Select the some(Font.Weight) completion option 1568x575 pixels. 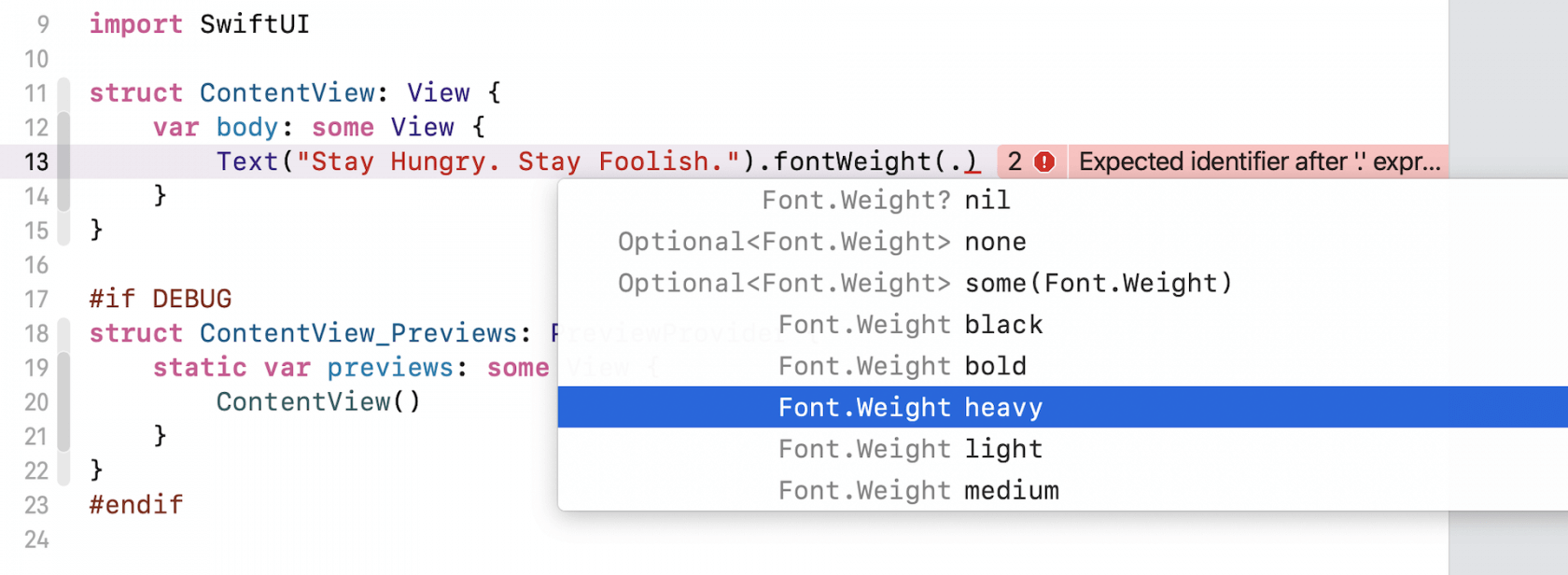[924, 282]
